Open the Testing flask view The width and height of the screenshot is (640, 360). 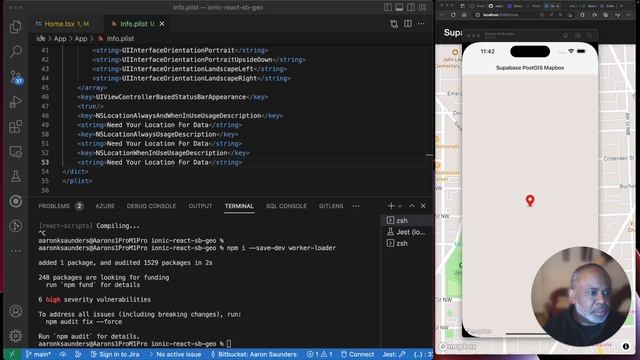16,176
